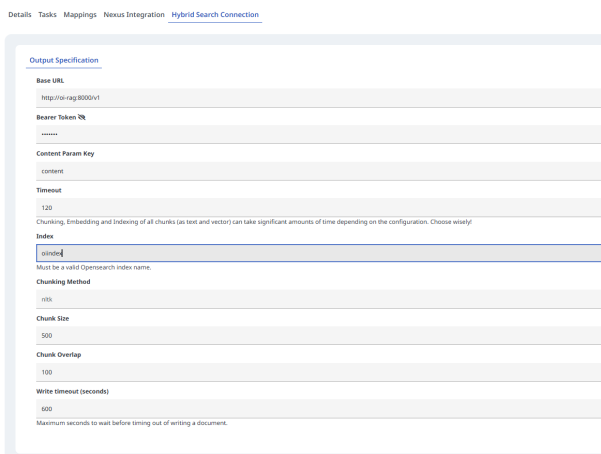
Task: Click the "Content Param Key" label text
Action: (65, 153)
